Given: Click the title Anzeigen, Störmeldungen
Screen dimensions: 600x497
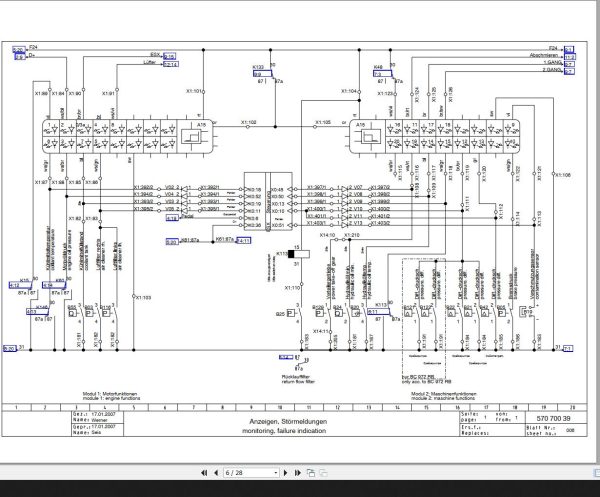Looking at the screenshot, I should (x=288, y=422).
